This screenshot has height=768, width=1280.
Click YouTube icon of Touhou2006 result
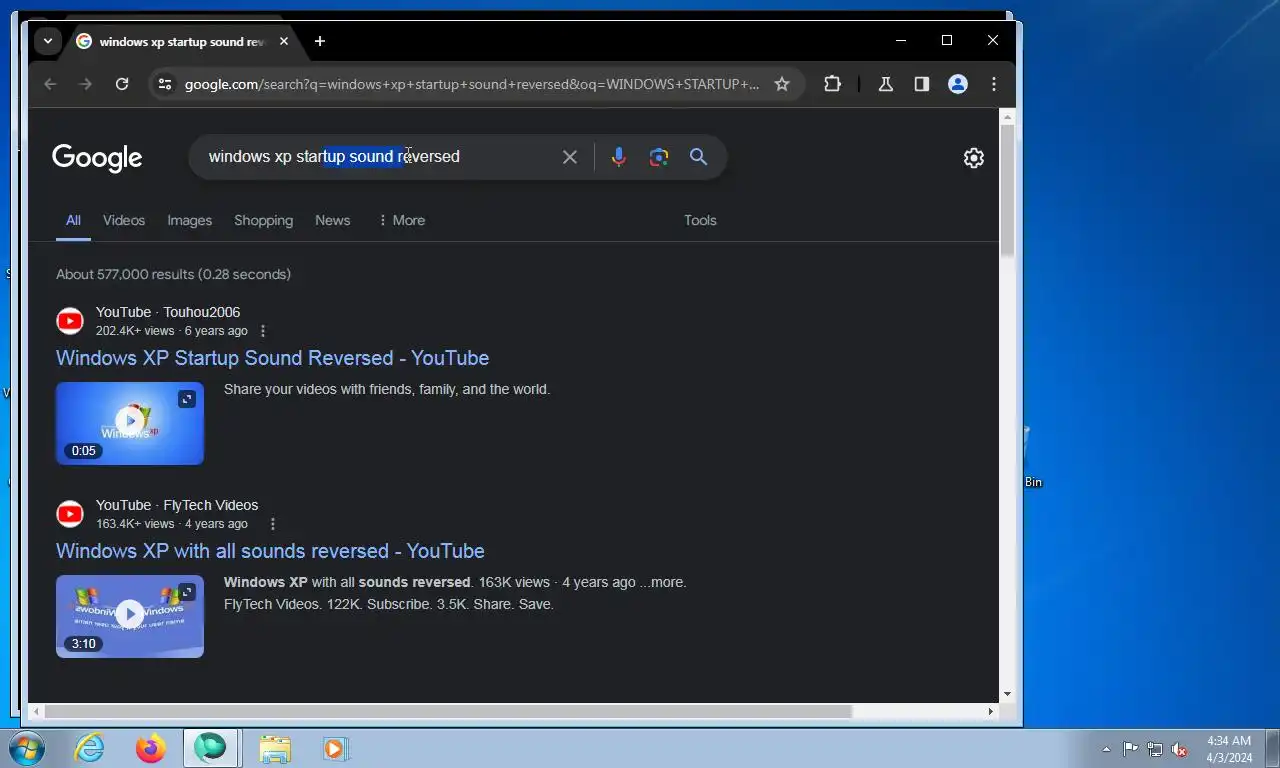(70, 321)
